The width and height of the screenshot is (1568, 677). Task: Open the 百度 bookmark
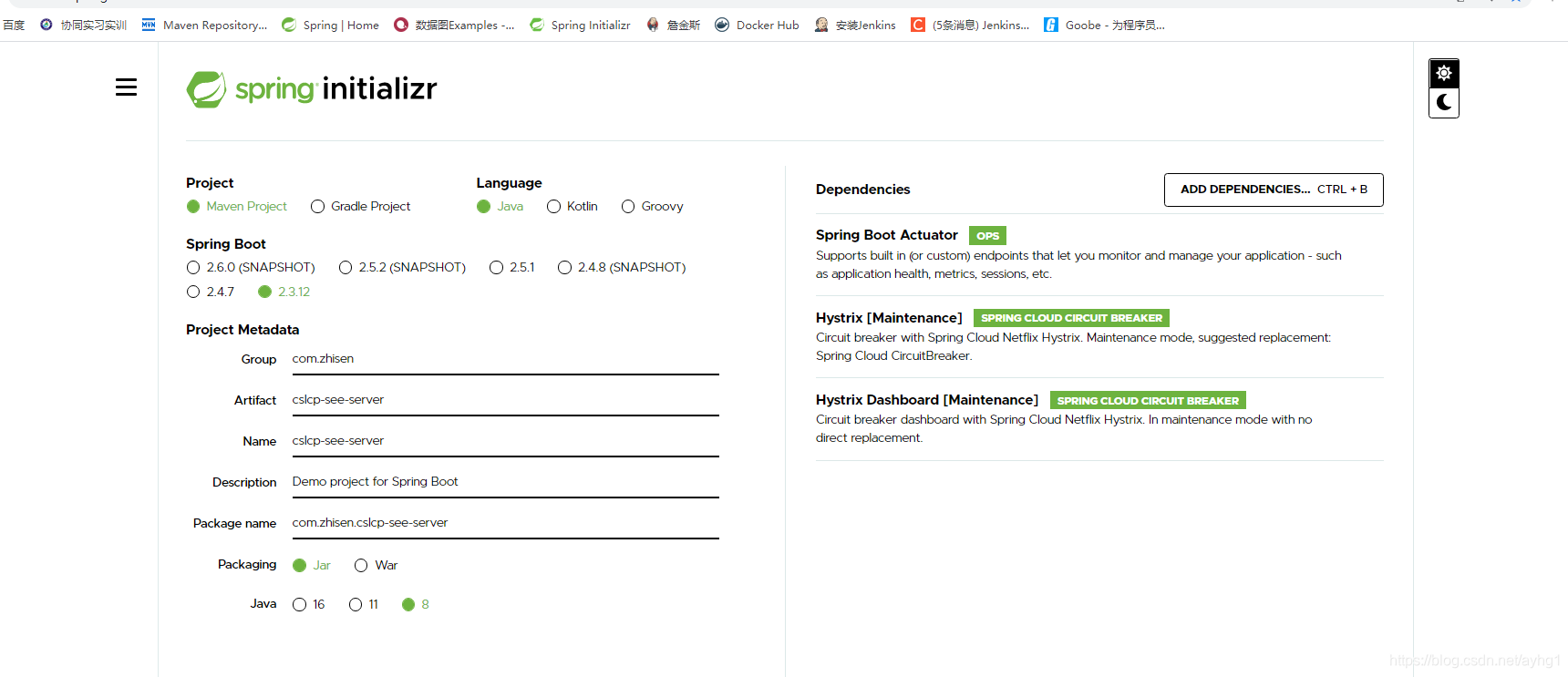tap(13, 26)
